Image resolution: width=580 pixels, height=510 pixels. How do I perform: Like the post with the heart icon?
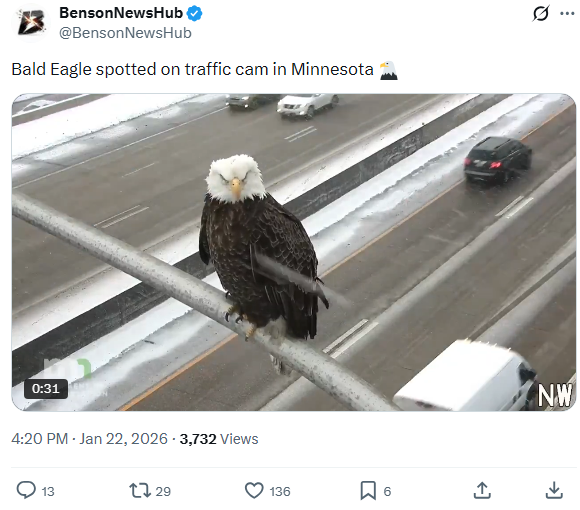coord(254,491)
